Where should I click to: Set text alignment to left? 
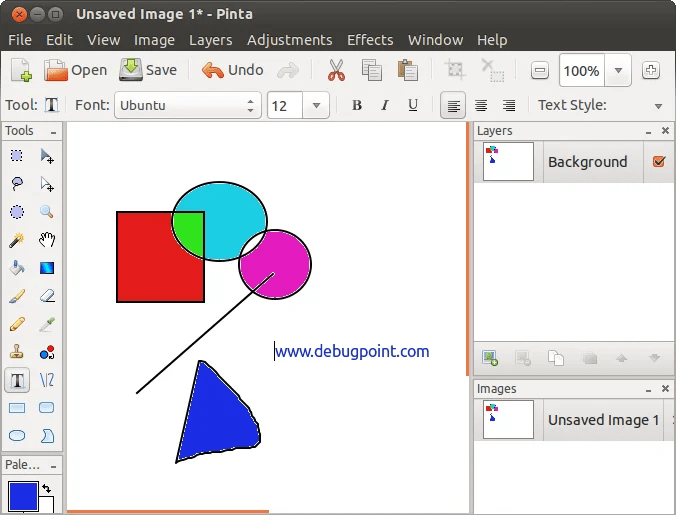click(x=453, y=105)
